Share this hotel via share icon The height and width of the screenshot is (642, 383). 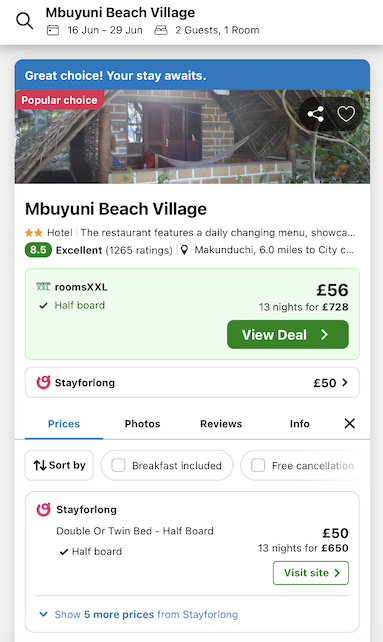pos(315,114)
